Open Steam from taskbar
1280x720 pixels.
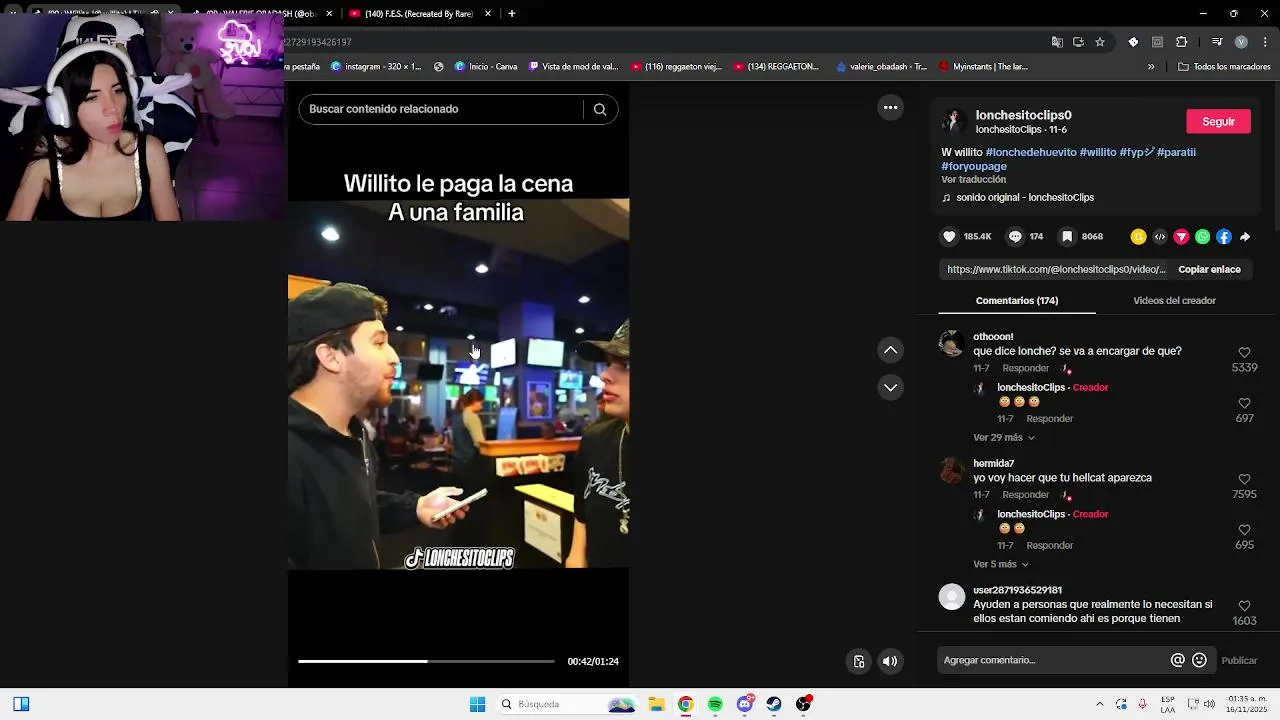pos(774,704)
